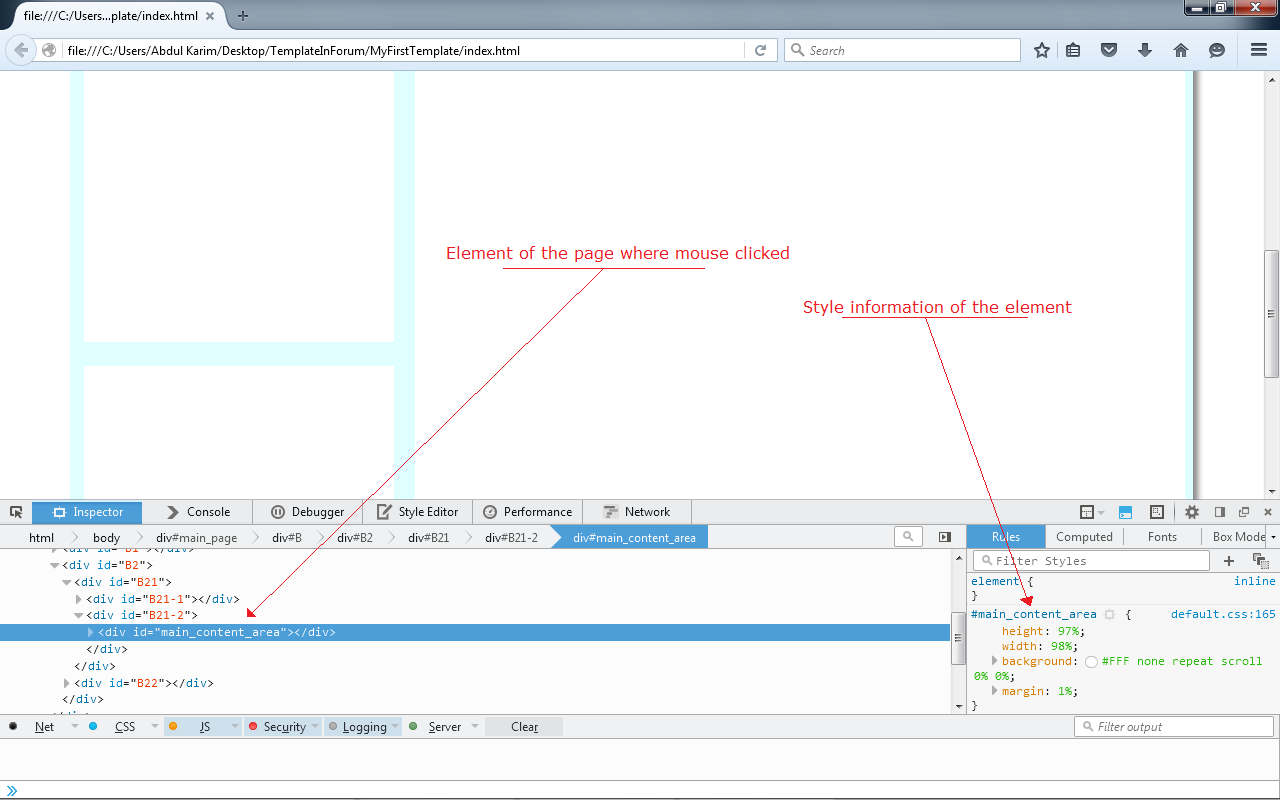Viewport: 1280px width, 800px height.
Task: Toggle the Logging console filter
Action: coord(363,727)
